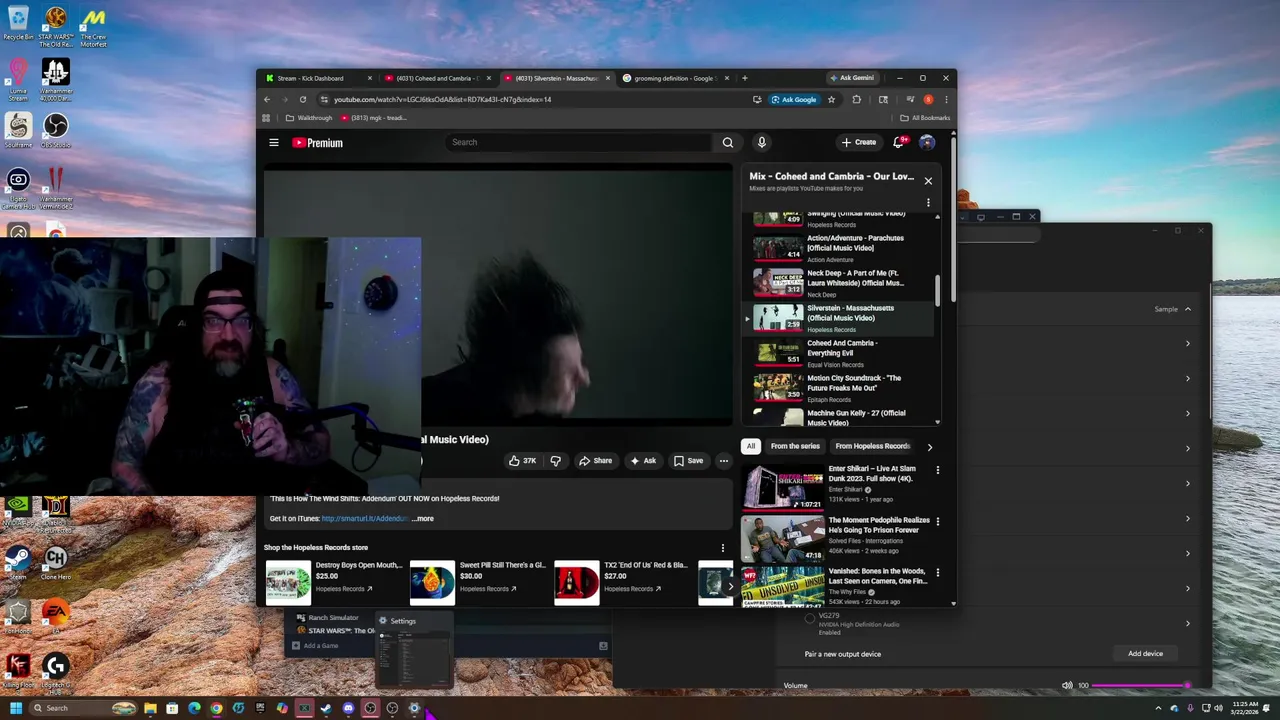The image size is (1280, 720).
Task: Click the YouTube Premium logo
Action: click(x=317, y=143)
